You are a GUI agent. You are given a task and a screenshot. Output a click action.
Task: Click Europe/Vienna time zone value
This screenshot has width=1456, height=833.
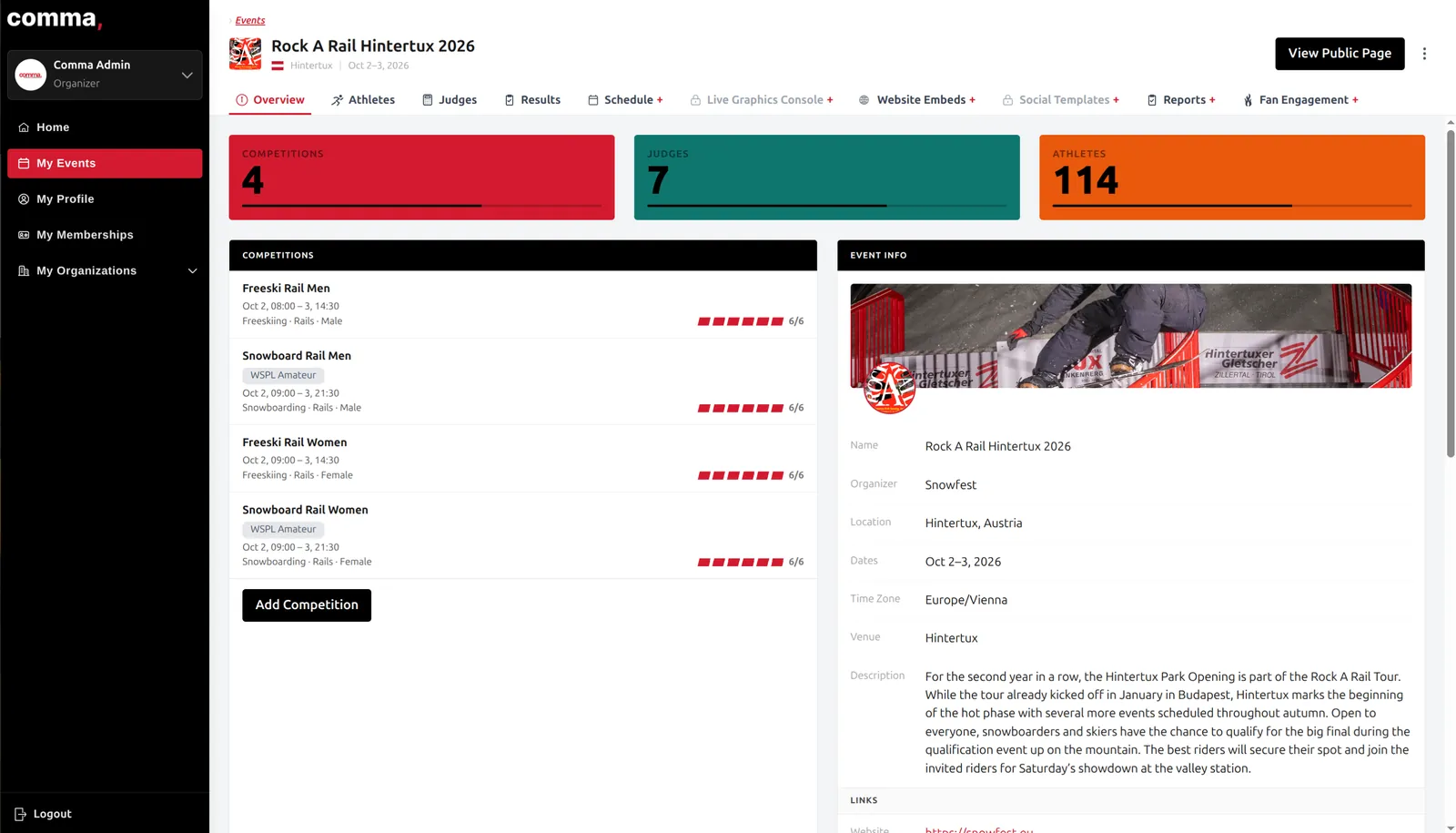tap(966, 600)
